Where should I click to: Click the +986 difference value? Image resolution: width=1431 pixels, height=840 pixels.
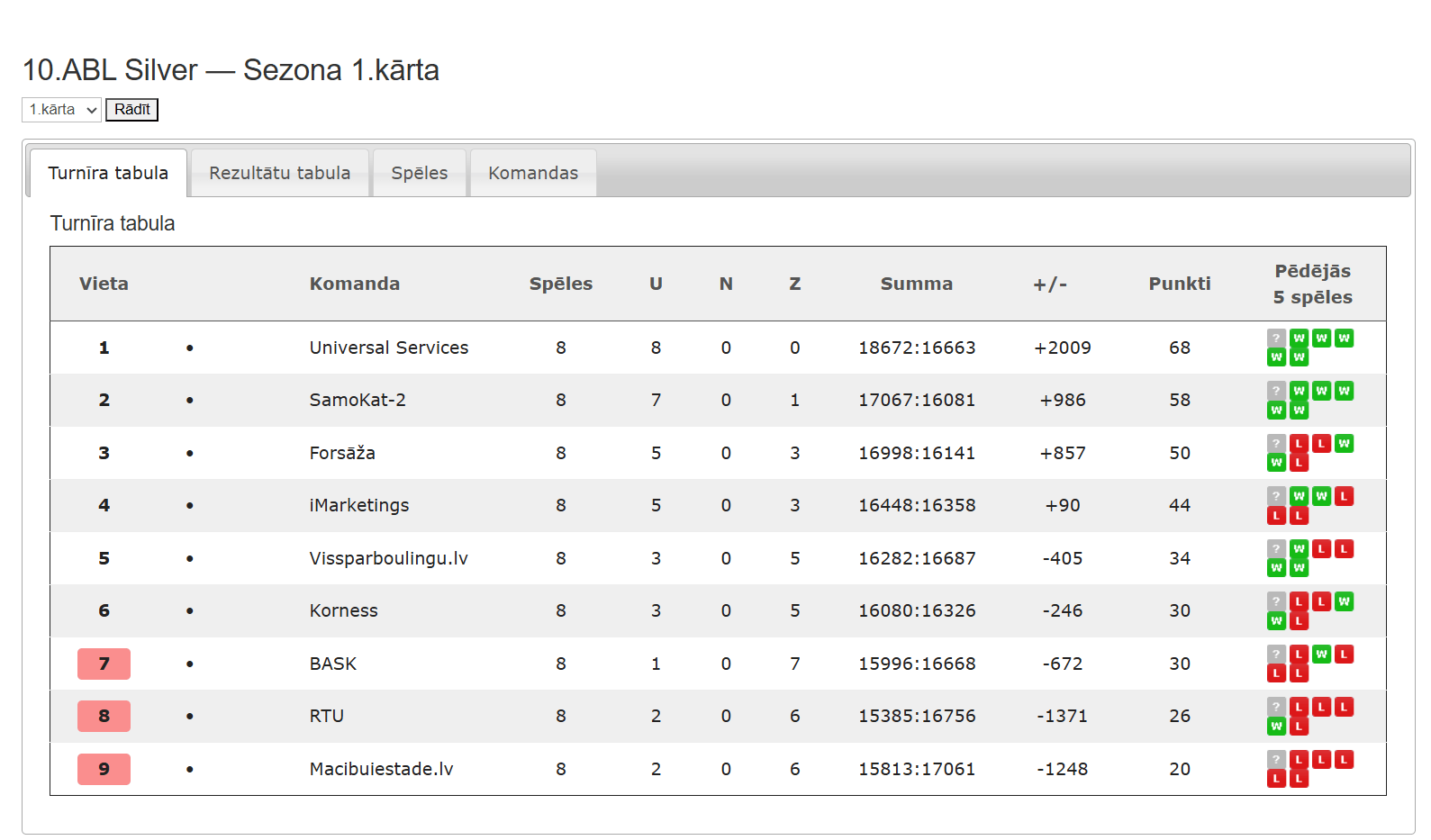point(1063,400)
